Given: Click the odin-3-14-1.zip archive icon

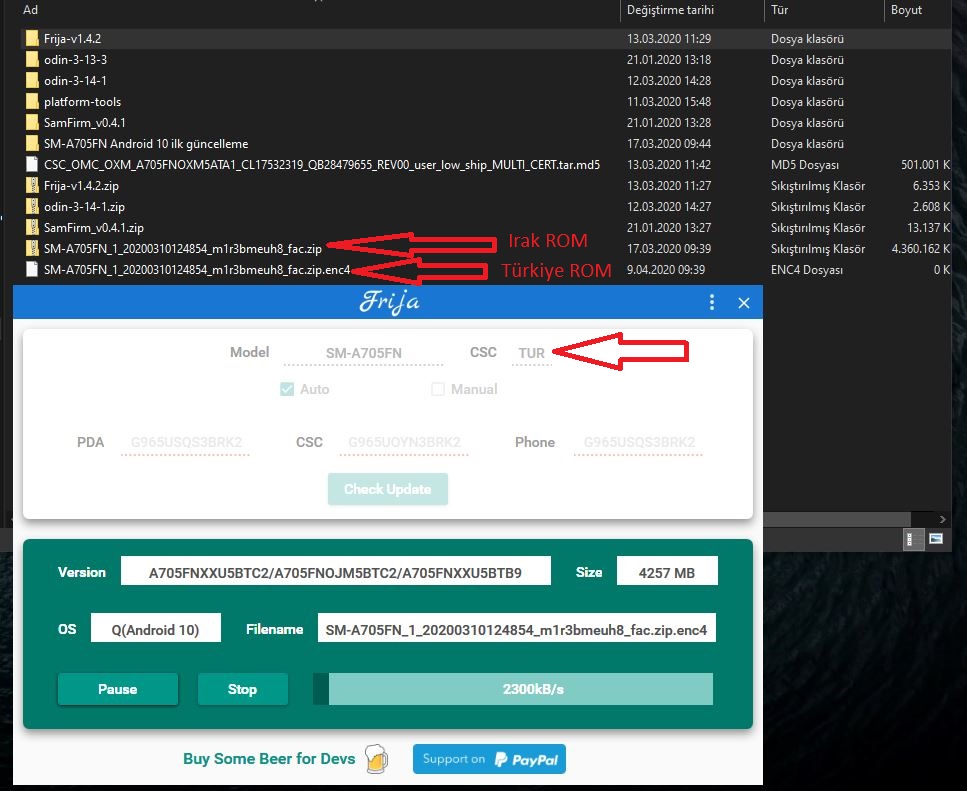Looking at the screenshot, I should tap(32, 206).
